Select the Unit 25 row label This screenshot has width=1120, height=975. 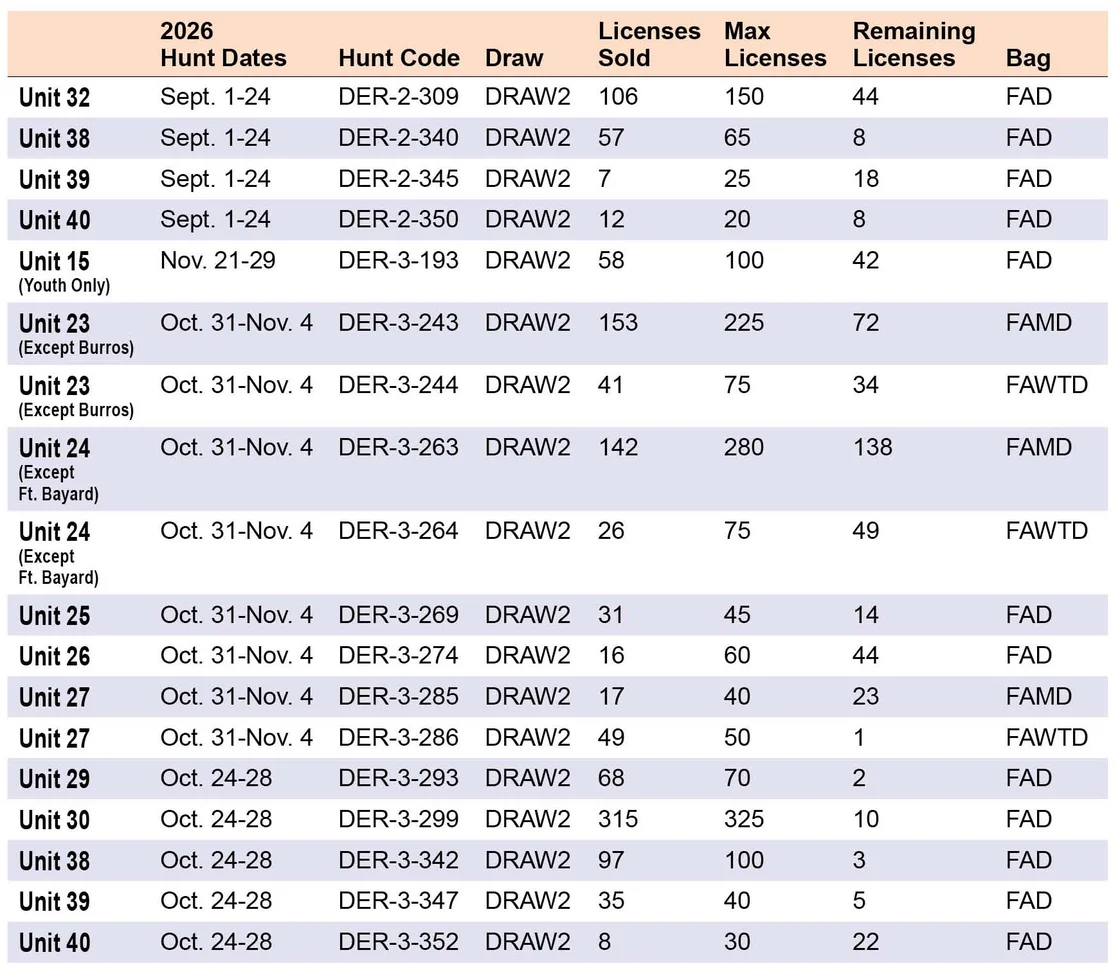click(x=54, y=615)
